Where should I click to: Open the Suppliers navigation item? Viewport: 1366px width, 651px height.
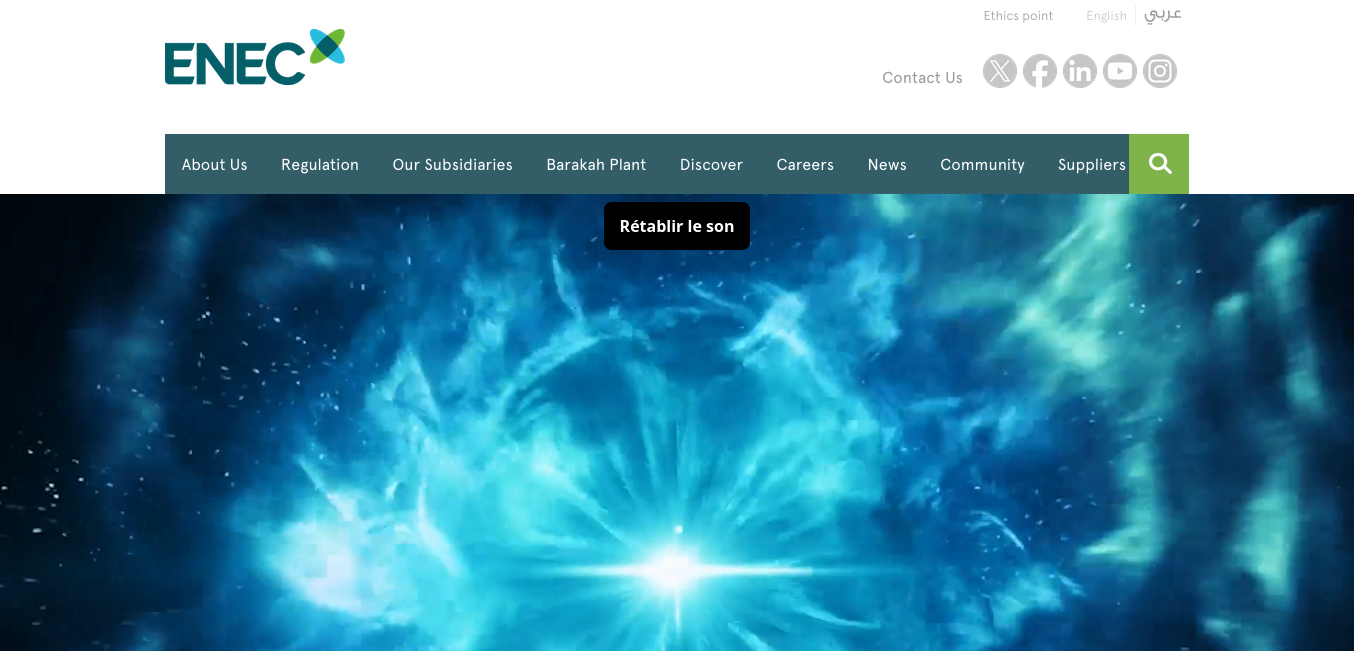(x=1091, y=165)
